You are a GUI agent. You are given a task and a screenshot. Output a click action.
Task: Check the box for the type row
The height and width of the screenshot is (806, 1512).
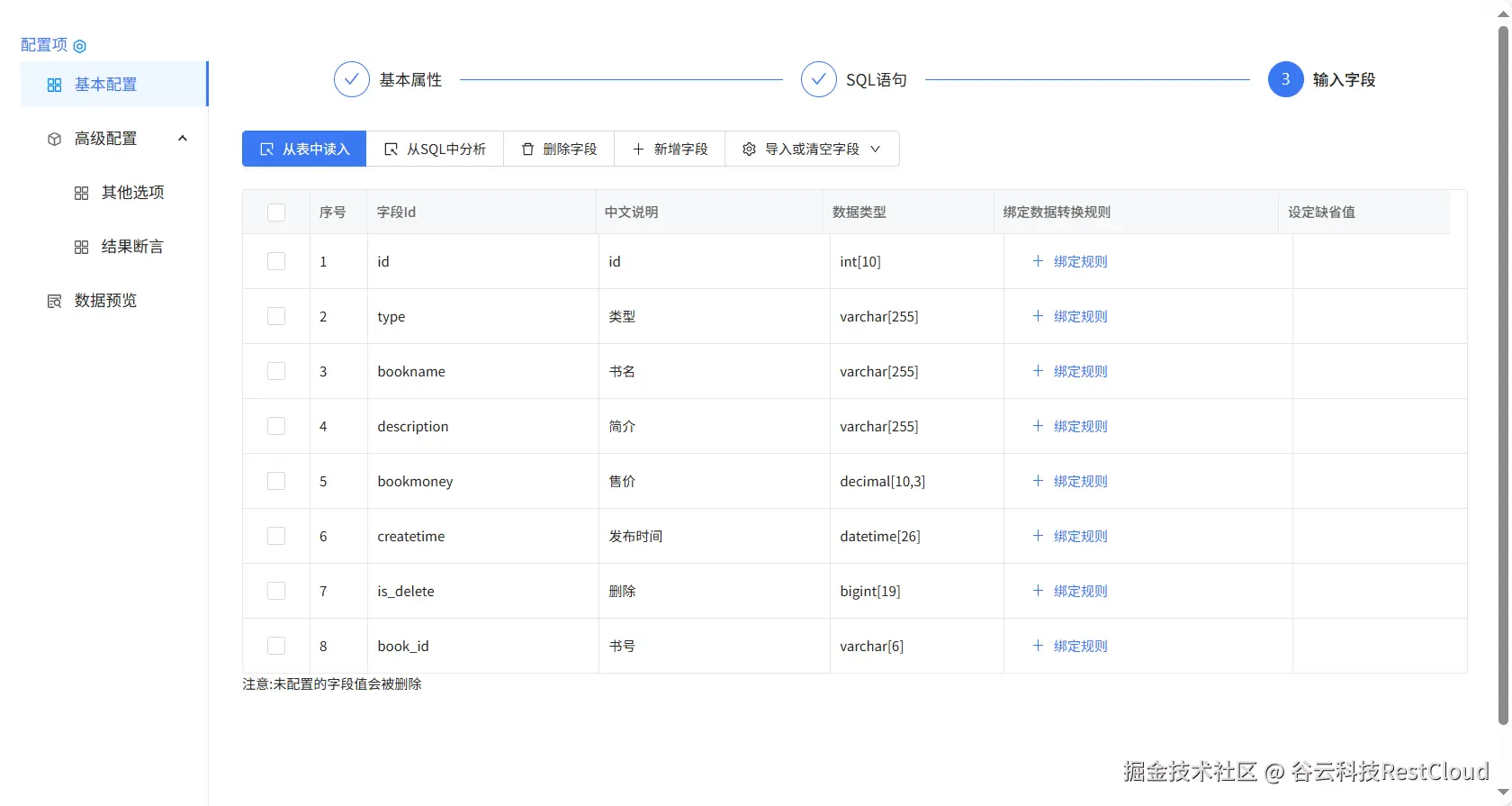pyautogui.click(x=276, y=316)
